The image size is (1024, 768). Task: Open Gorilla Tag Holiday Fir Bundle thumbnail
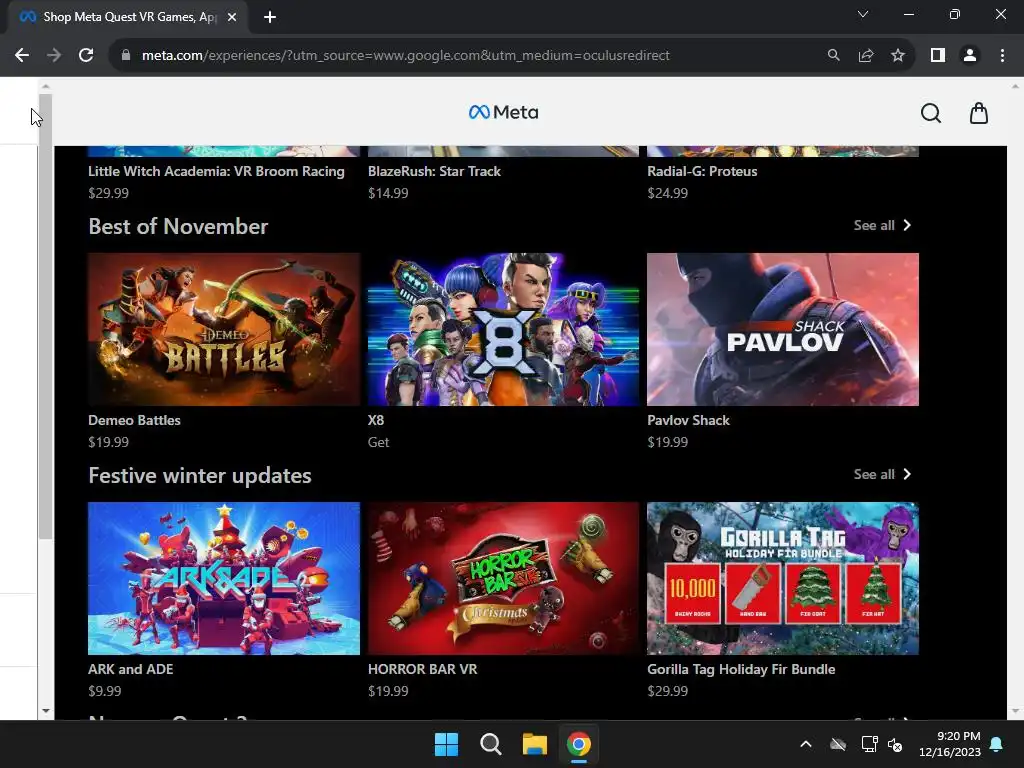pyautogui.click(x=783, y=579)
